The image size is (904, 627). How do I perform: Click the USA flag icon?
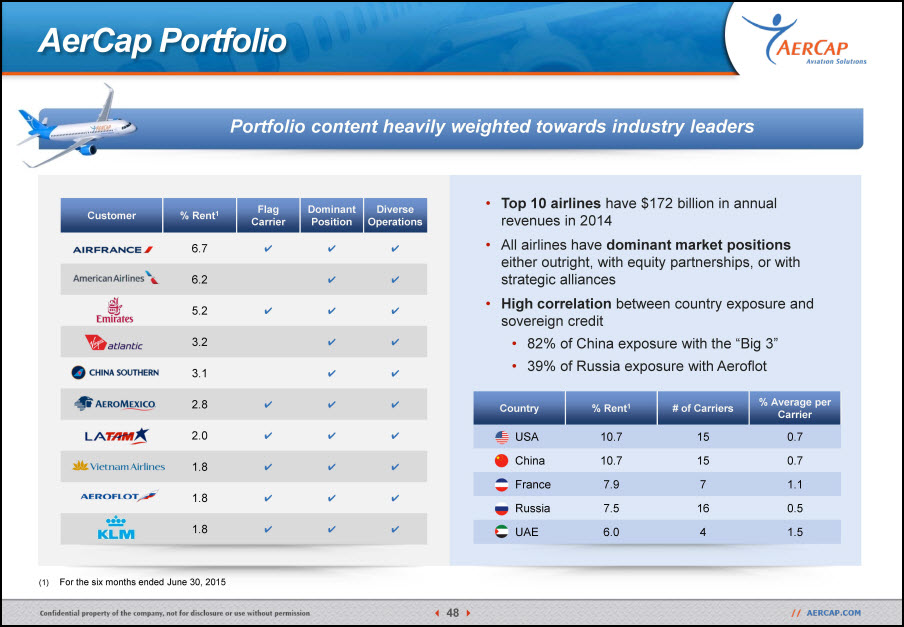[502, 437]
